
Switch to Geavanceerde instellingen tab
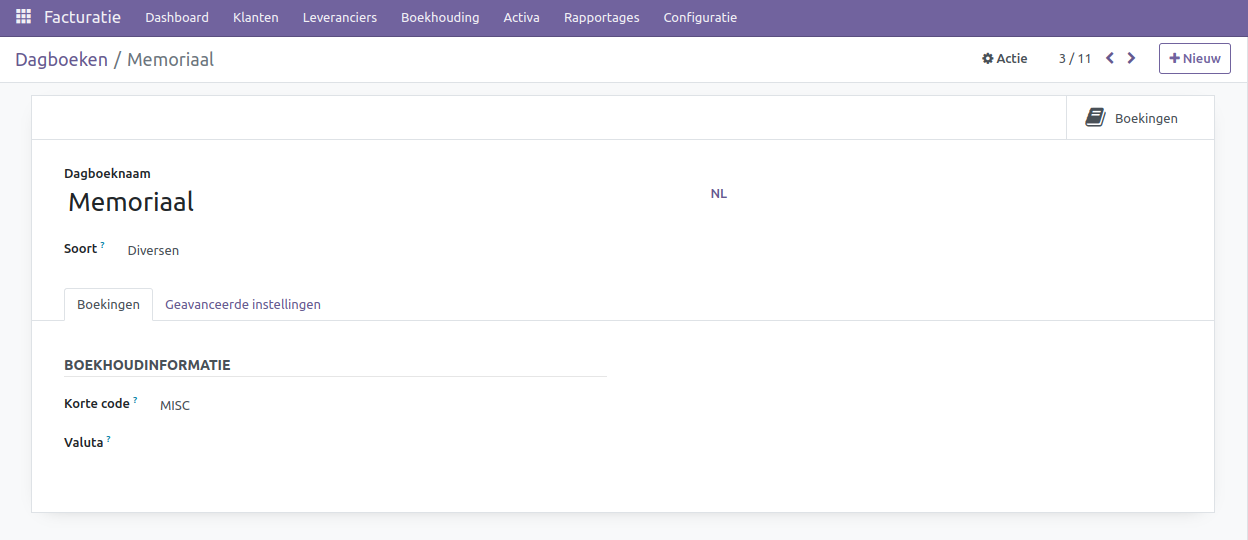243,304
